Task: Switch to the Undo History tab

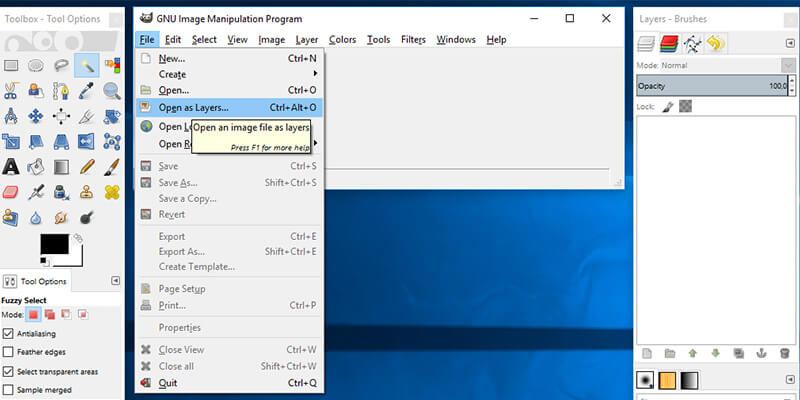Action: pyautogui.click(x=715, y=44)
